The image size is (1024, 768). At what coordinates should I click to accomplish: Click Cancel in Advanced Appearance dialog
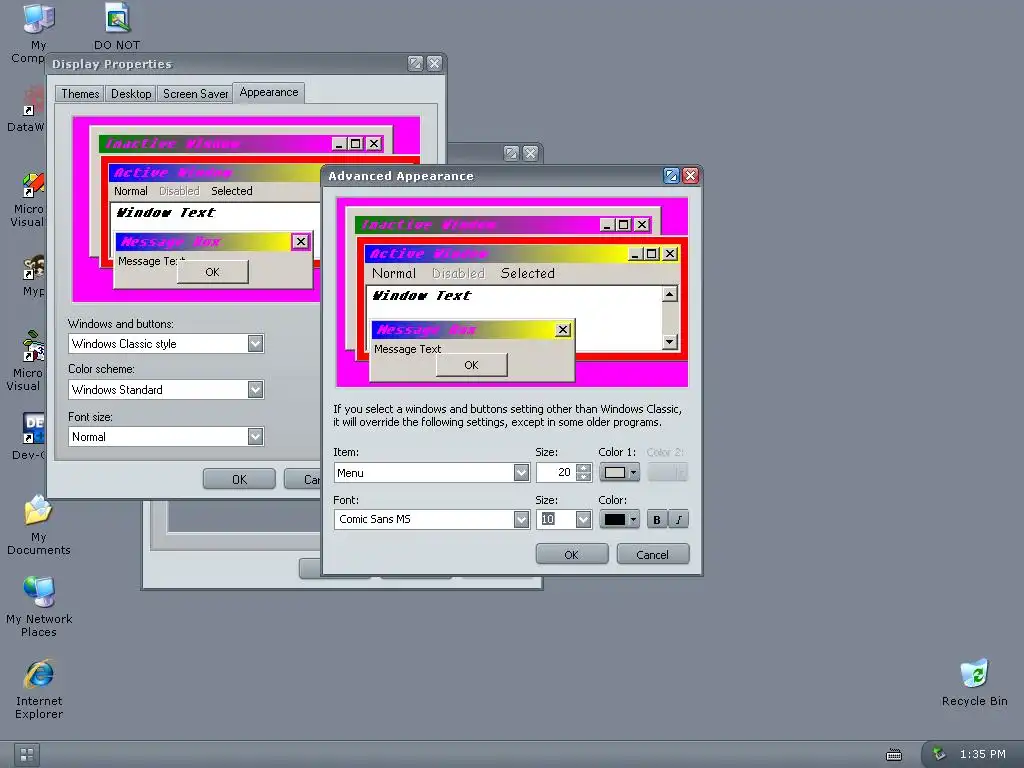[652, 554]
